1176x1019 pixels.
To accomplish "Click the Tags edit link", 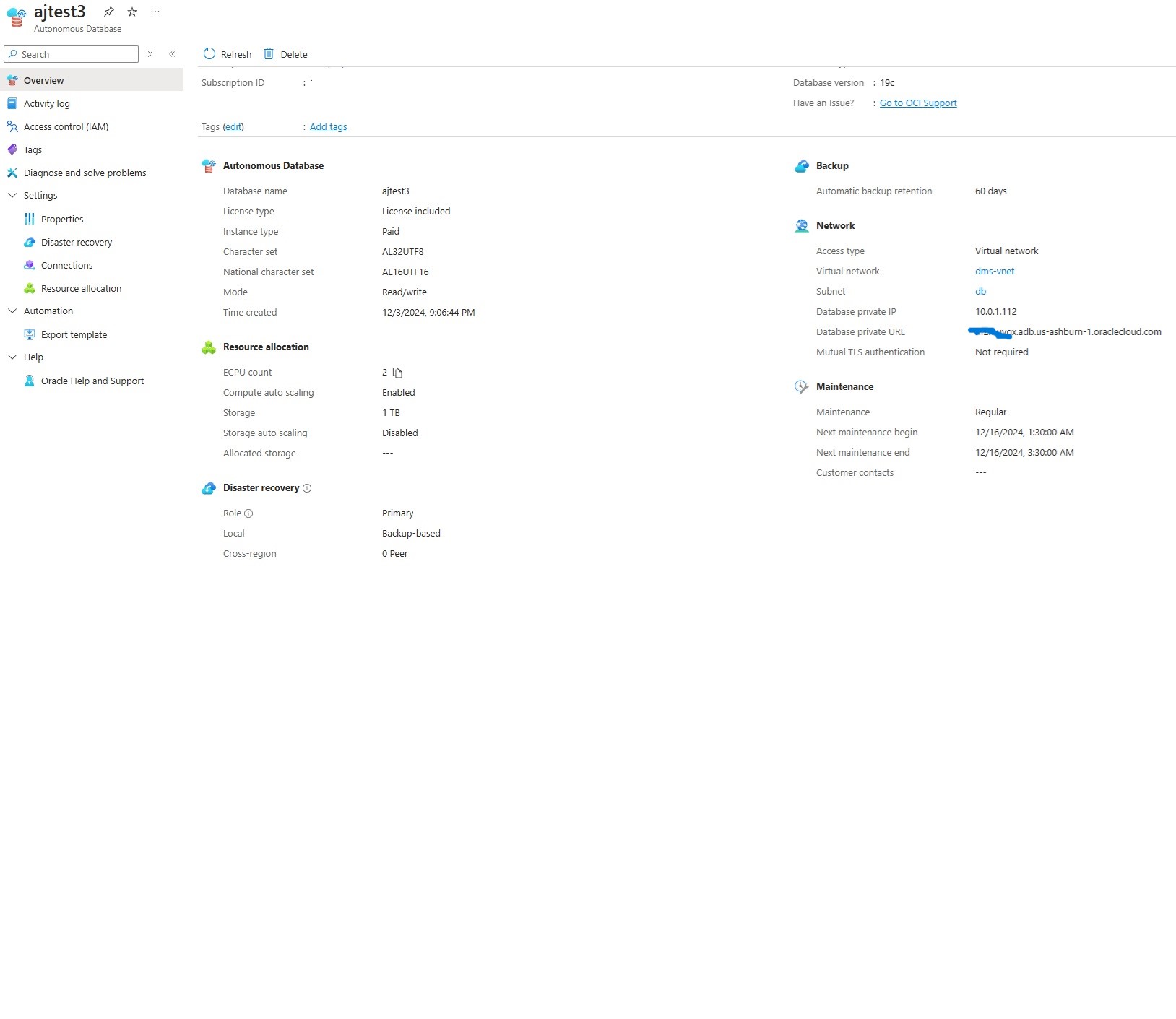I will click(x=233, y=127).
